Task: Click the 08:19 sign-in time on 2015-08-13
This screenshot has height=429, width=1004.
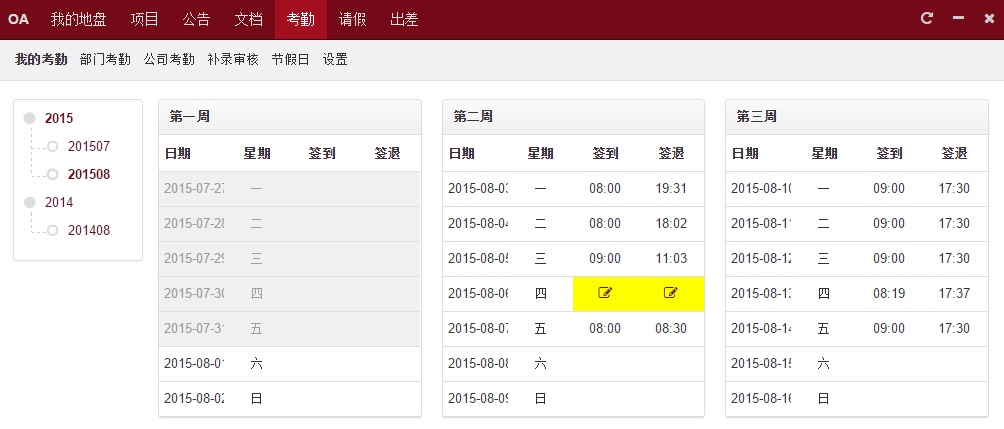Action: click(x=889, y=293)
